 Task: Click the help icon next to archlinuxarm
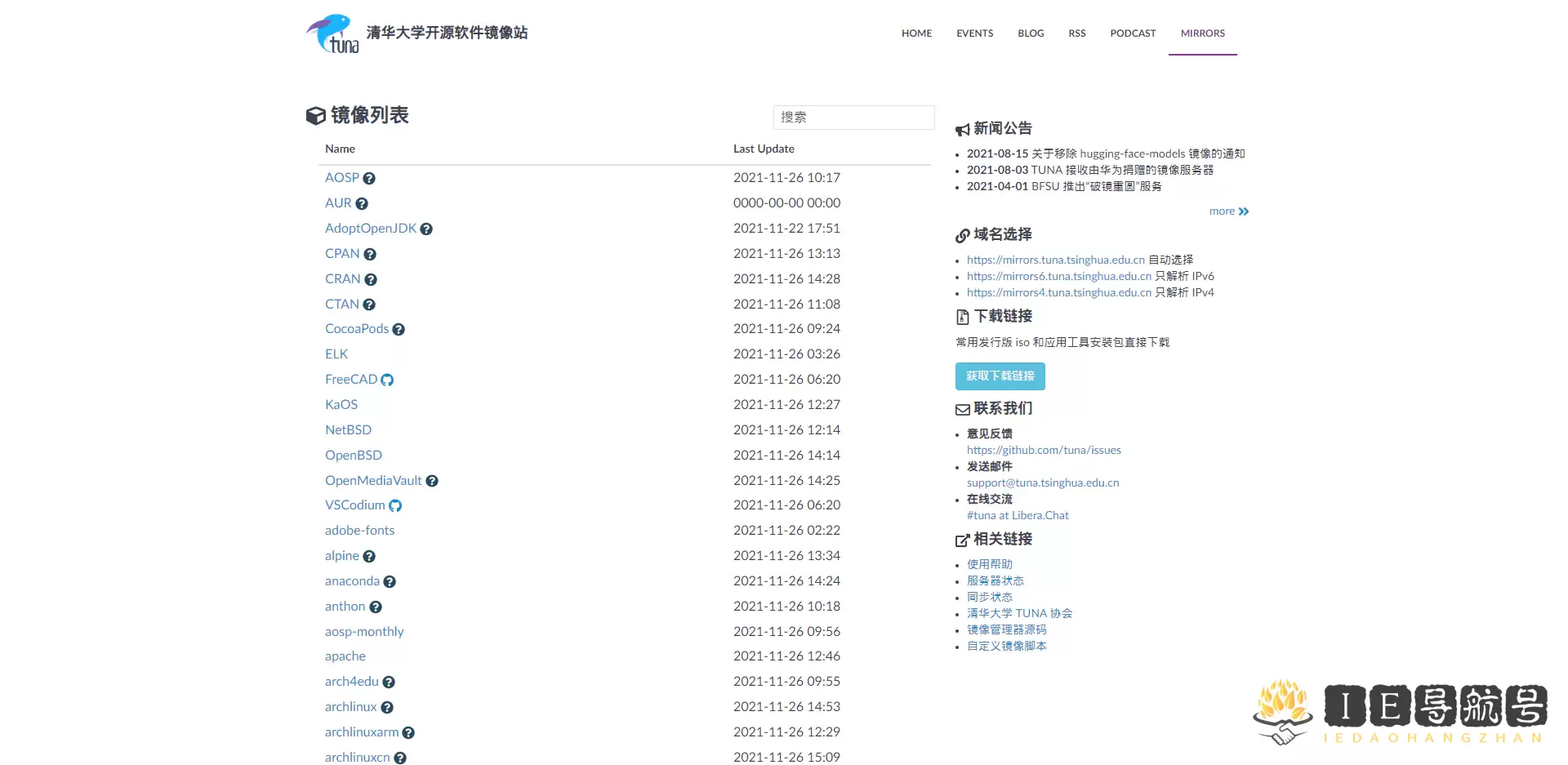click(410, 732)
